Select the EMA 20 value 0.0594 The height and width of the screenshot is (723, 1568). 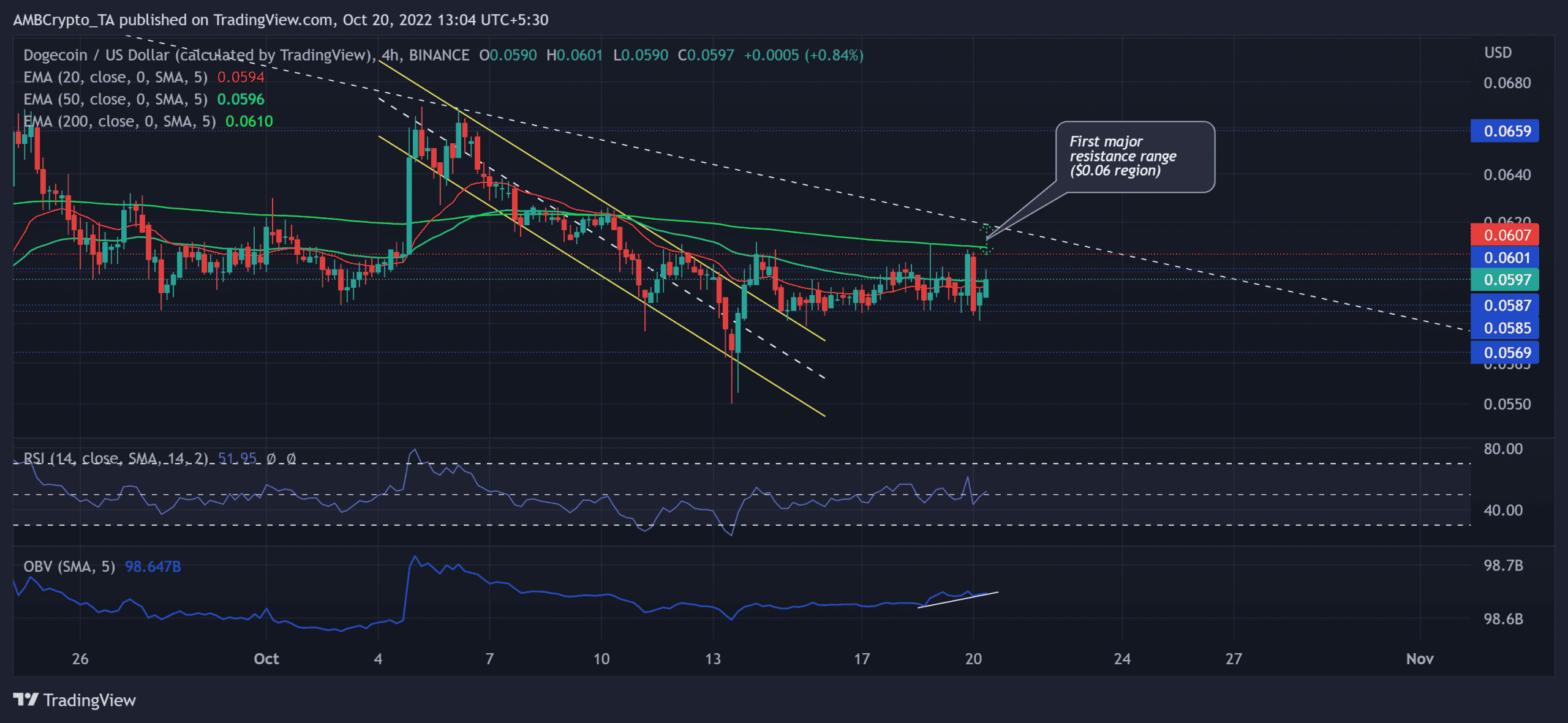tap(241, 77)
